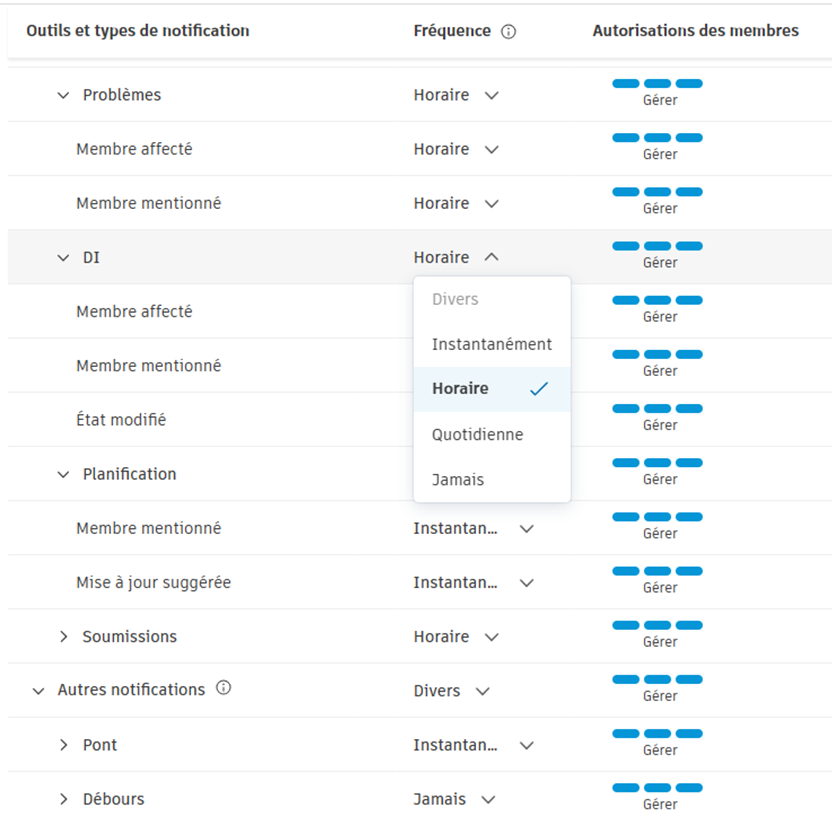Screen dimensions: 832x823
Task: Collapse the Autres notifications group
Action: 39,690
